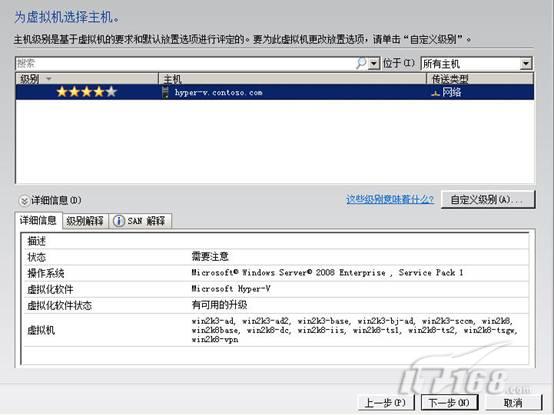Click the info icon on SAN 解释 tab
The image size is (554, 415).
pyautogui.click(x=119, y=221)
